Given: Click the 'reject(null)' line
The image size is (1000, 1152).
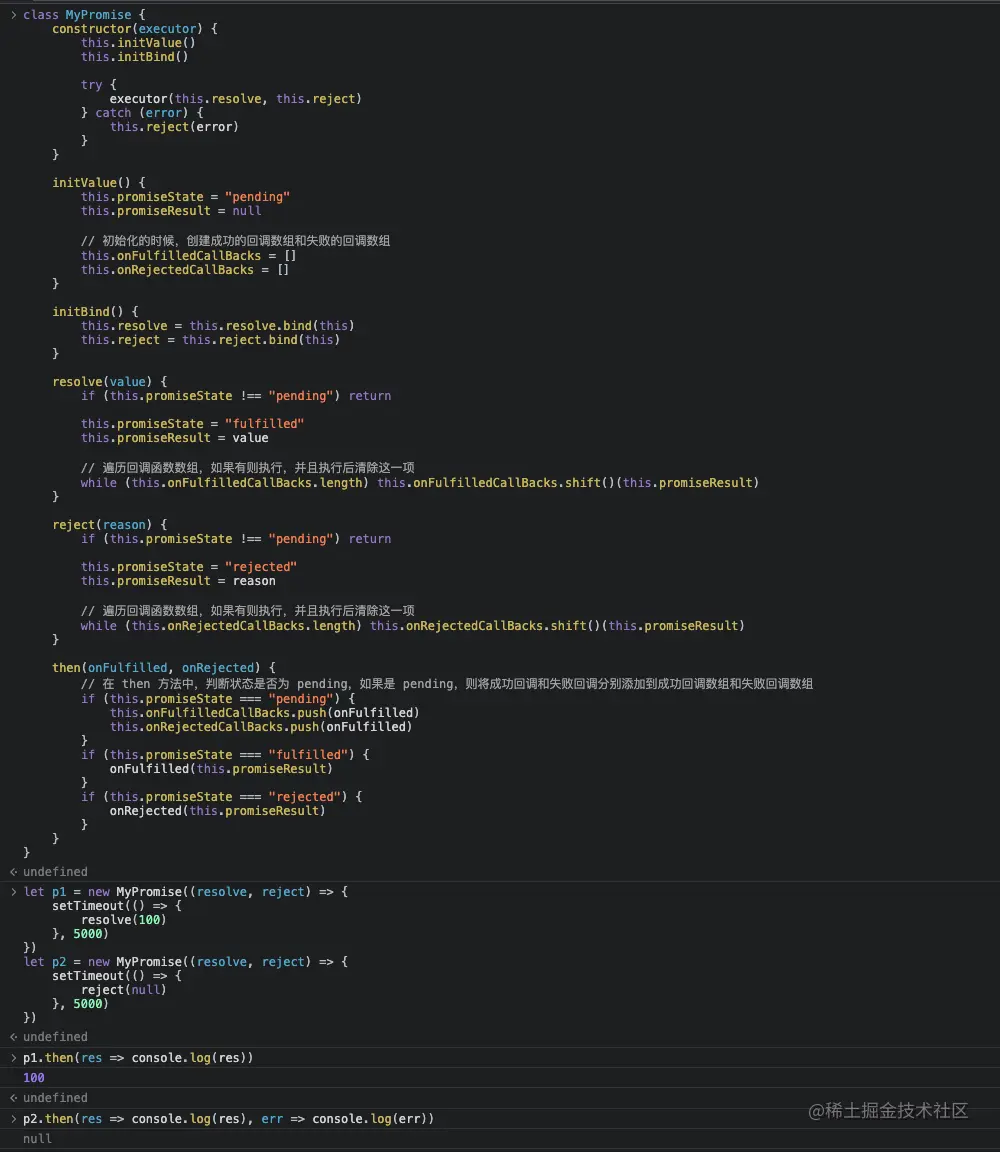Looking at the screenshot, I should [123, 990].
